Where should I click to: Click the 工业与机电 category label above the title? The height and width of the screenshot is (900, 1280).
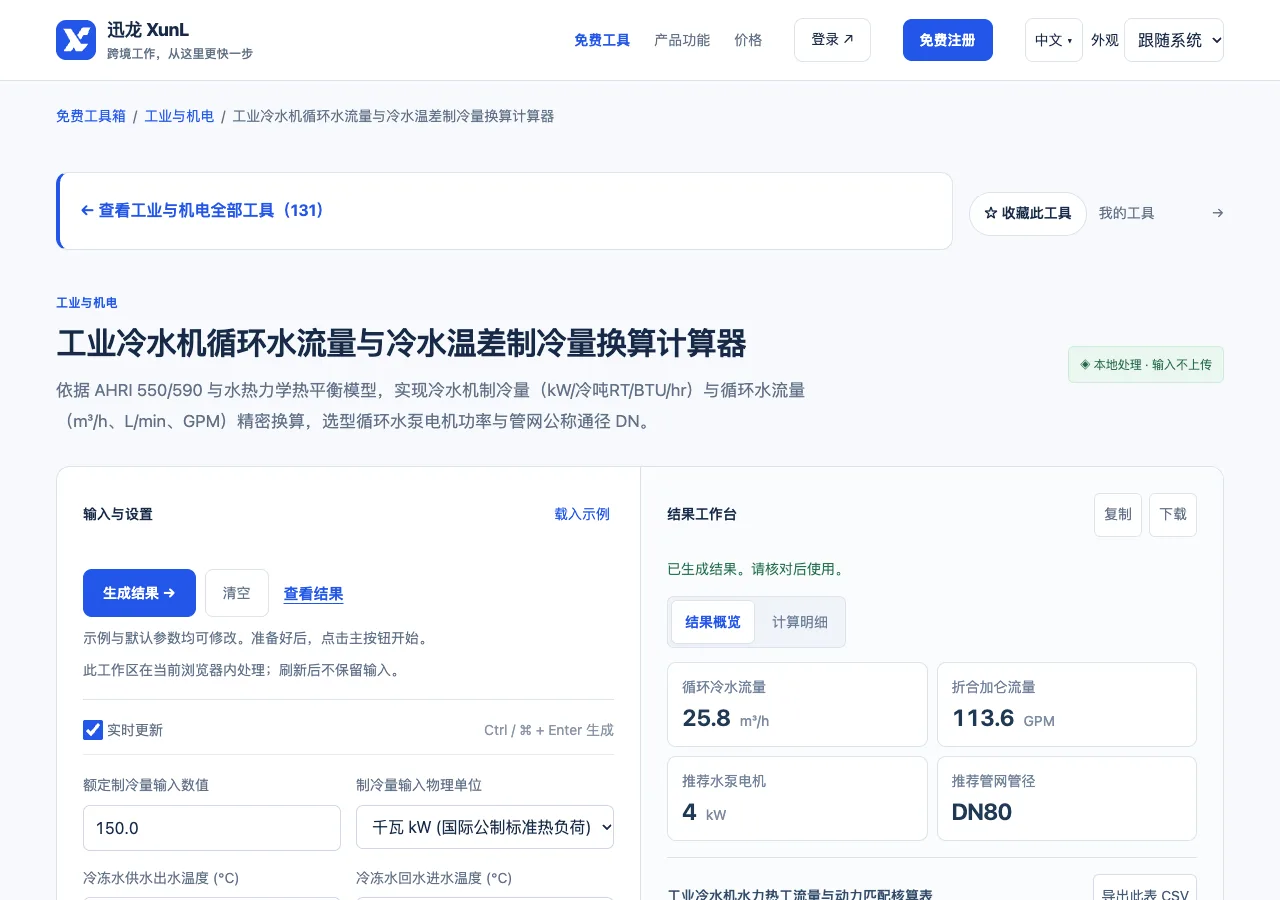(87, 303)
